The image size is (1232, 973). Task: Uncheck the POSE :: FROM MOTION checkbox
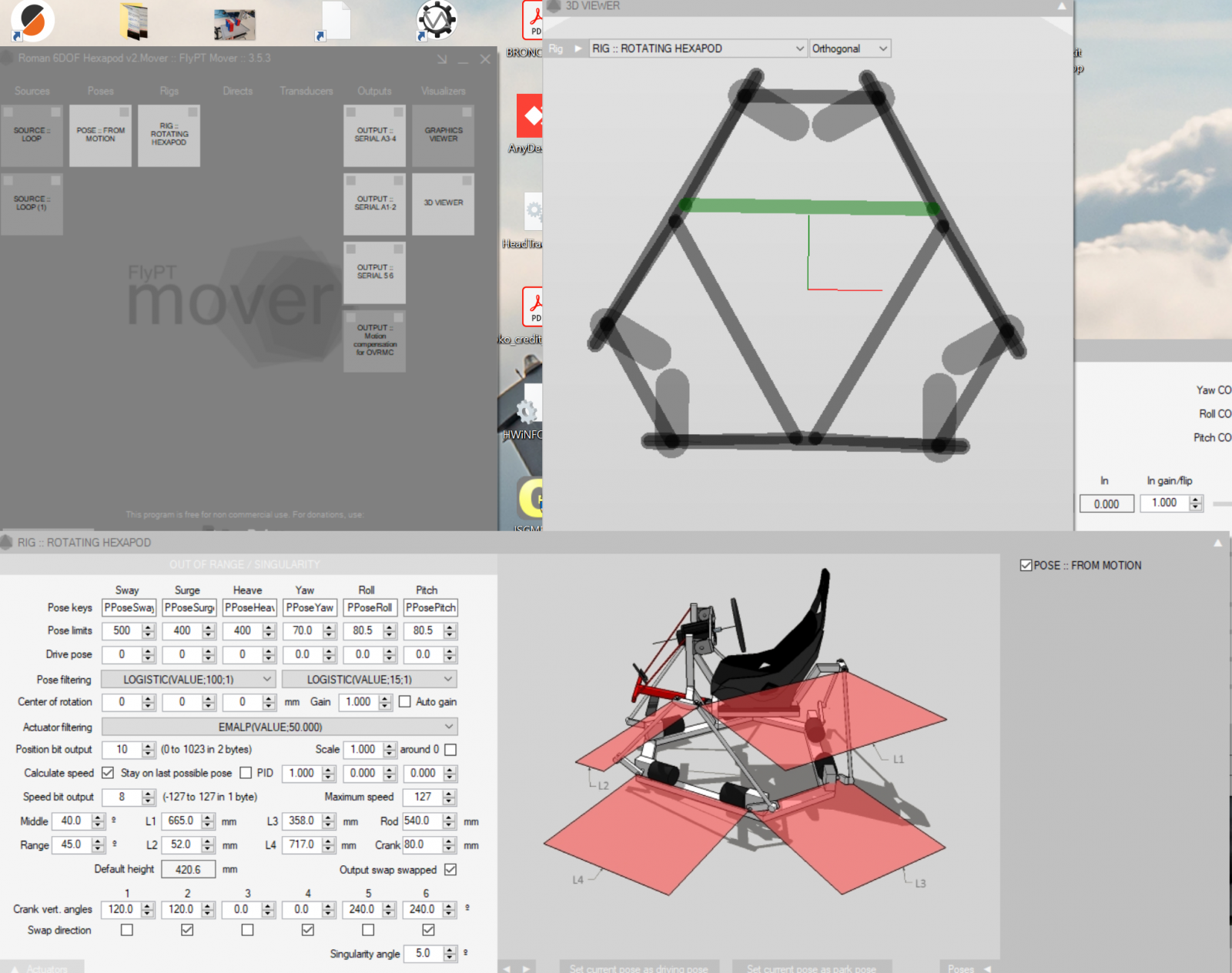[1026, 565]
